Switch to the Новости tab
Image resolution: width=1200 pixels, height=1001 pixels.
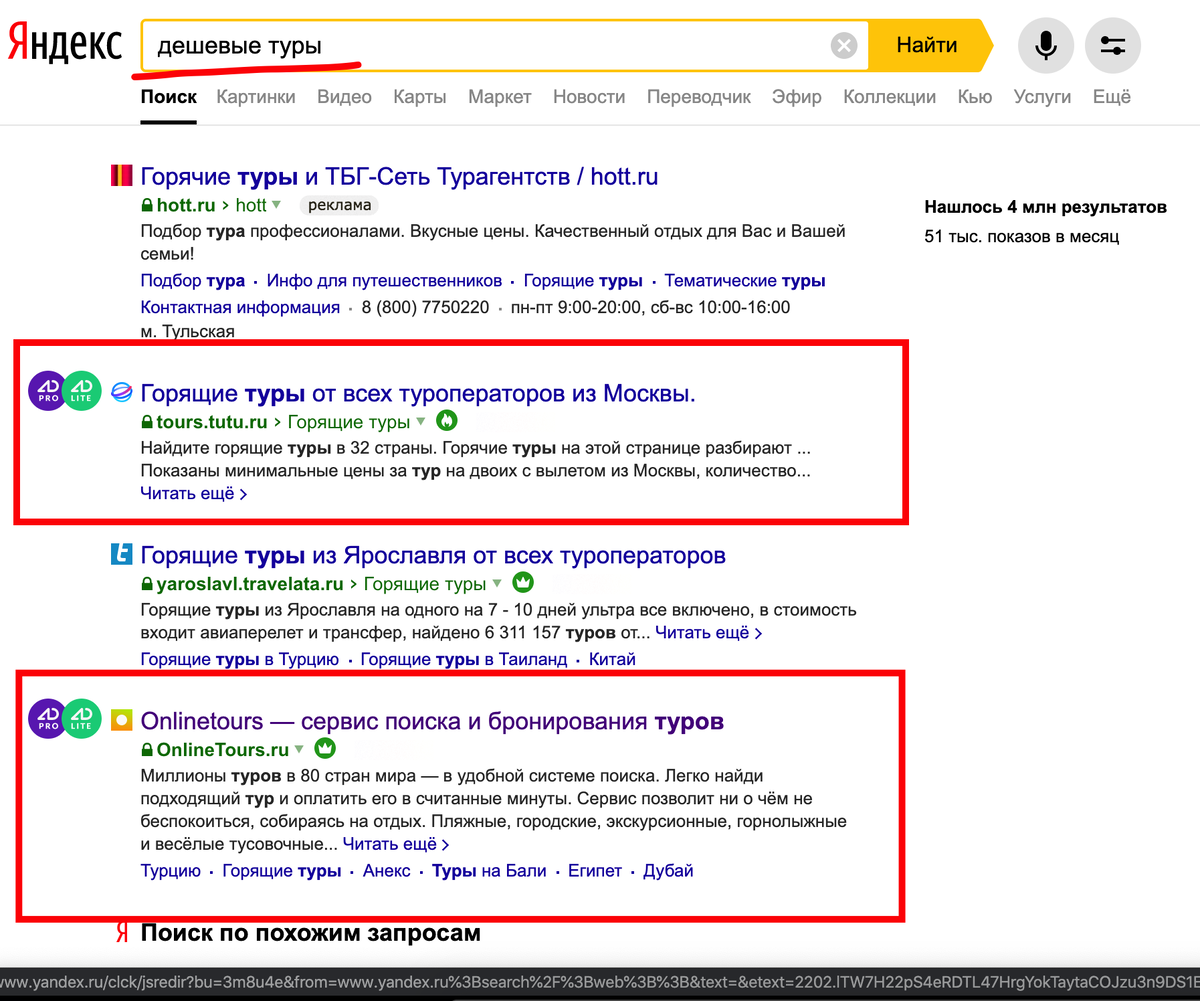coord(589,97)
